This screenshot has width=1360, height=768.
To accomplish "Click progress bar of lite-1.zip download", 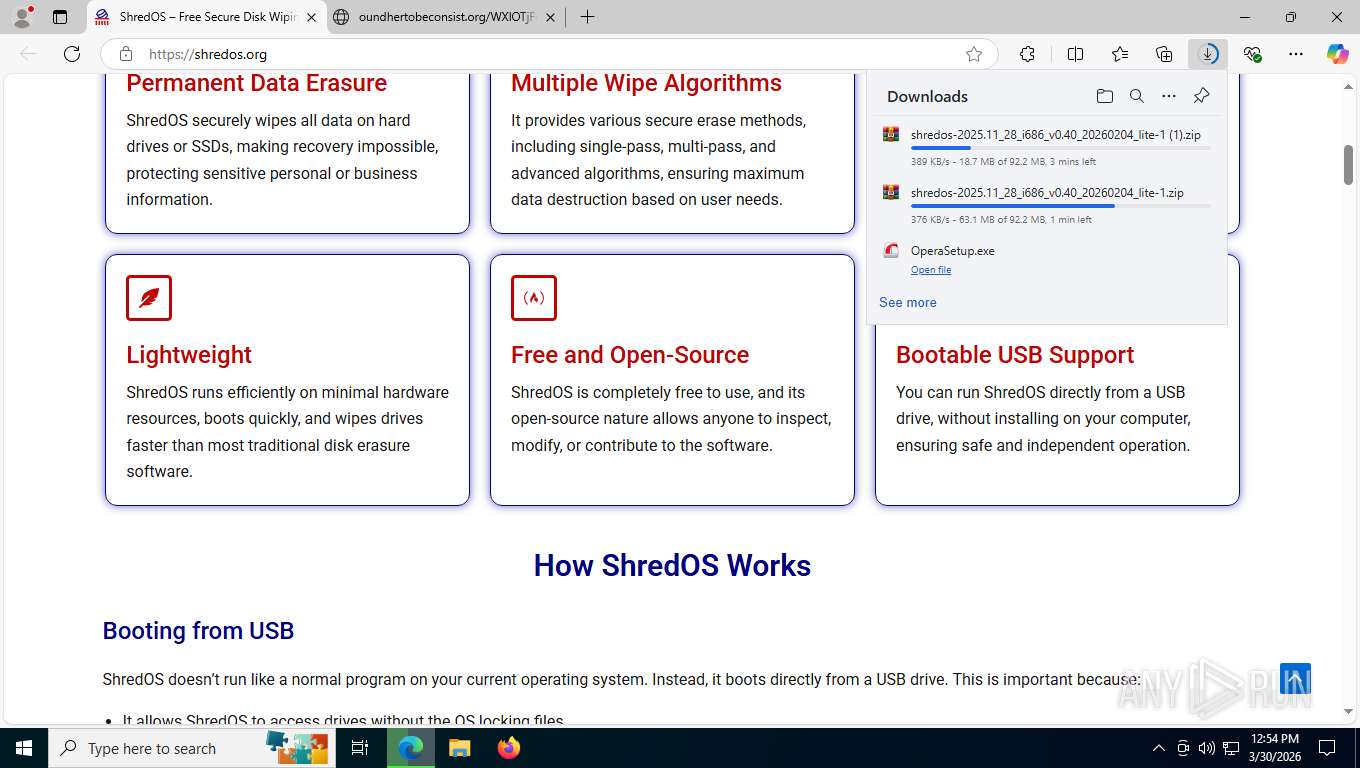I will 1060,206.
